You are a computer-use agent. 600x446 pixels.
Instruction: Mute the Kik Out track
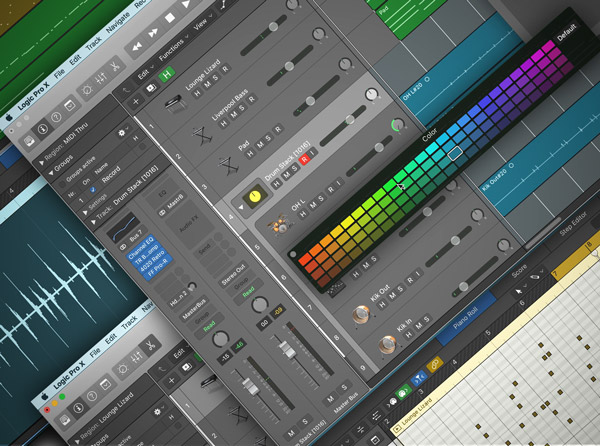[392, 296]
